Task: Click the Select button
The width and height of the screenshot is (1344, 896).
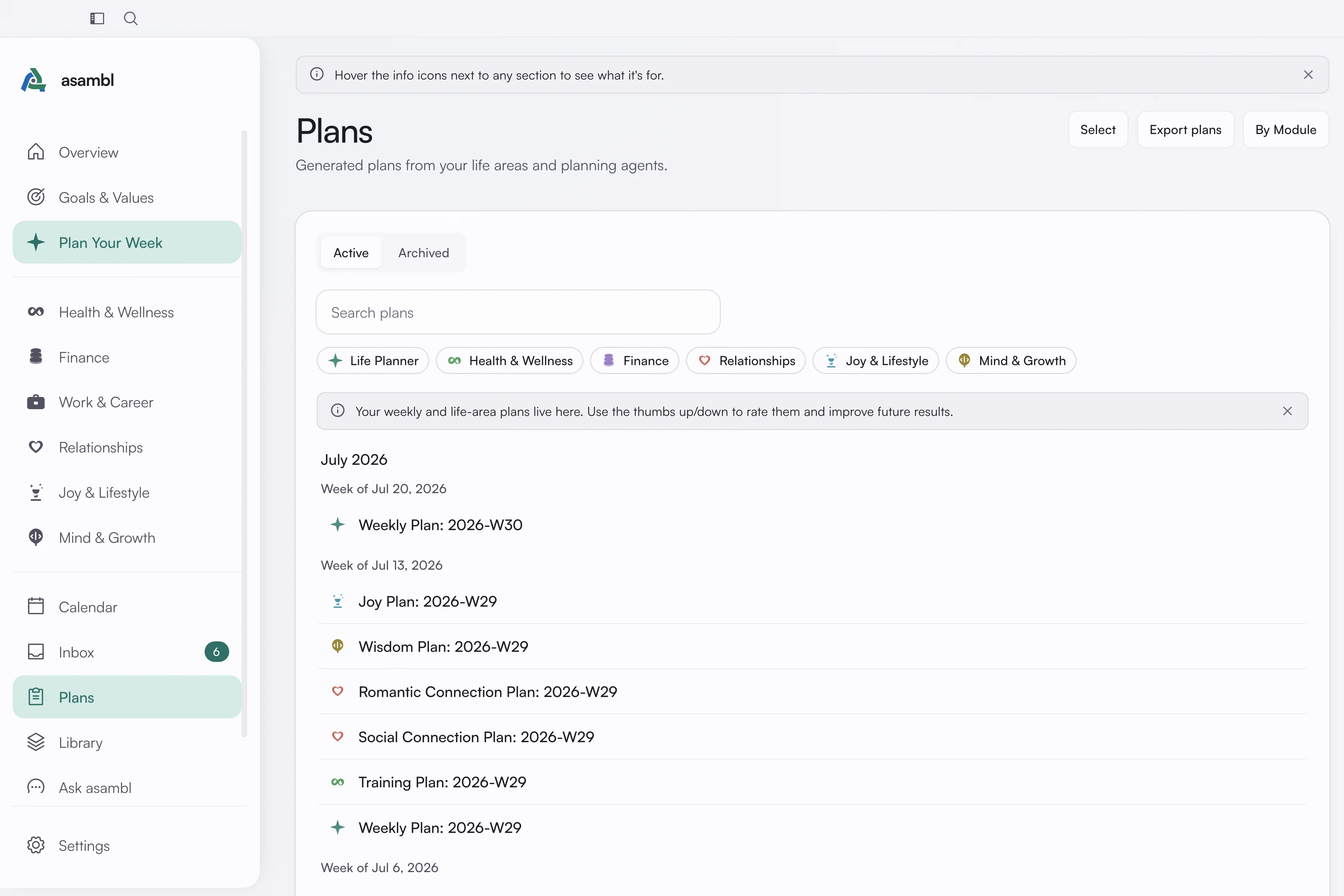Action: coord(1098,130)
